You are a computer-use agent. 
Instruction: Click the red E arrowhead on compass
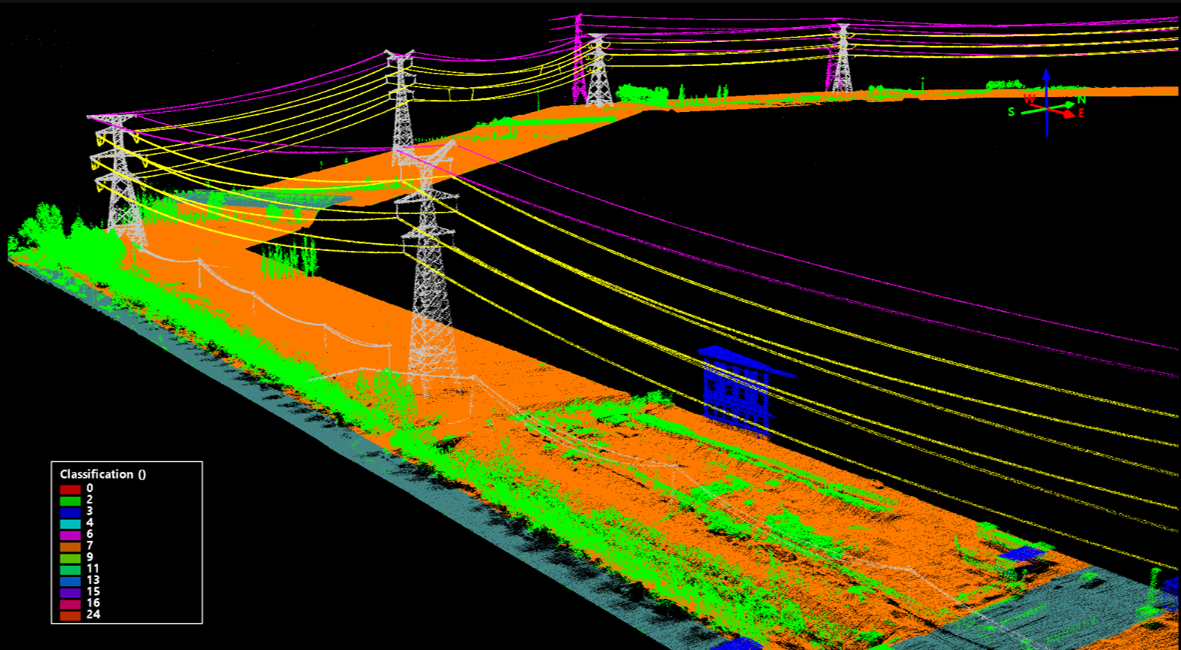point(1071,114)
